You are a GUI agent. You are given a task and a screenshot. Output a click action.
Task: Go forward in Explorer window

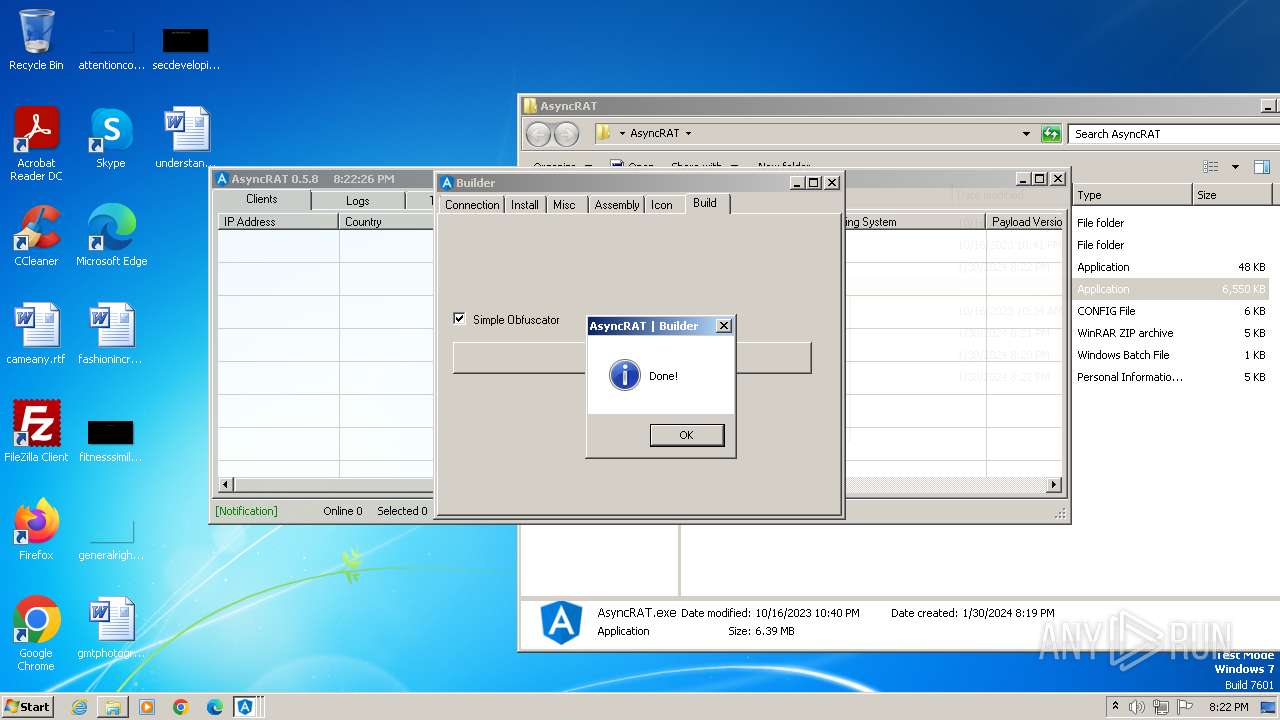566,134
